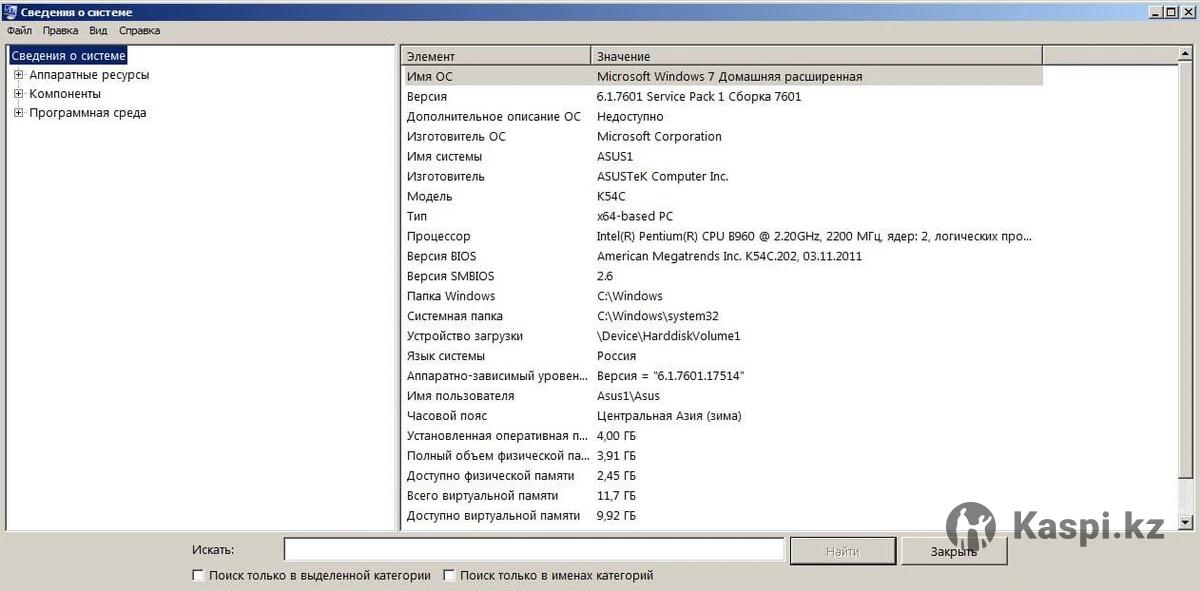Sort by the Элемент column header
This screenshot has height=591, width=1200.
(x=496, y=56)
